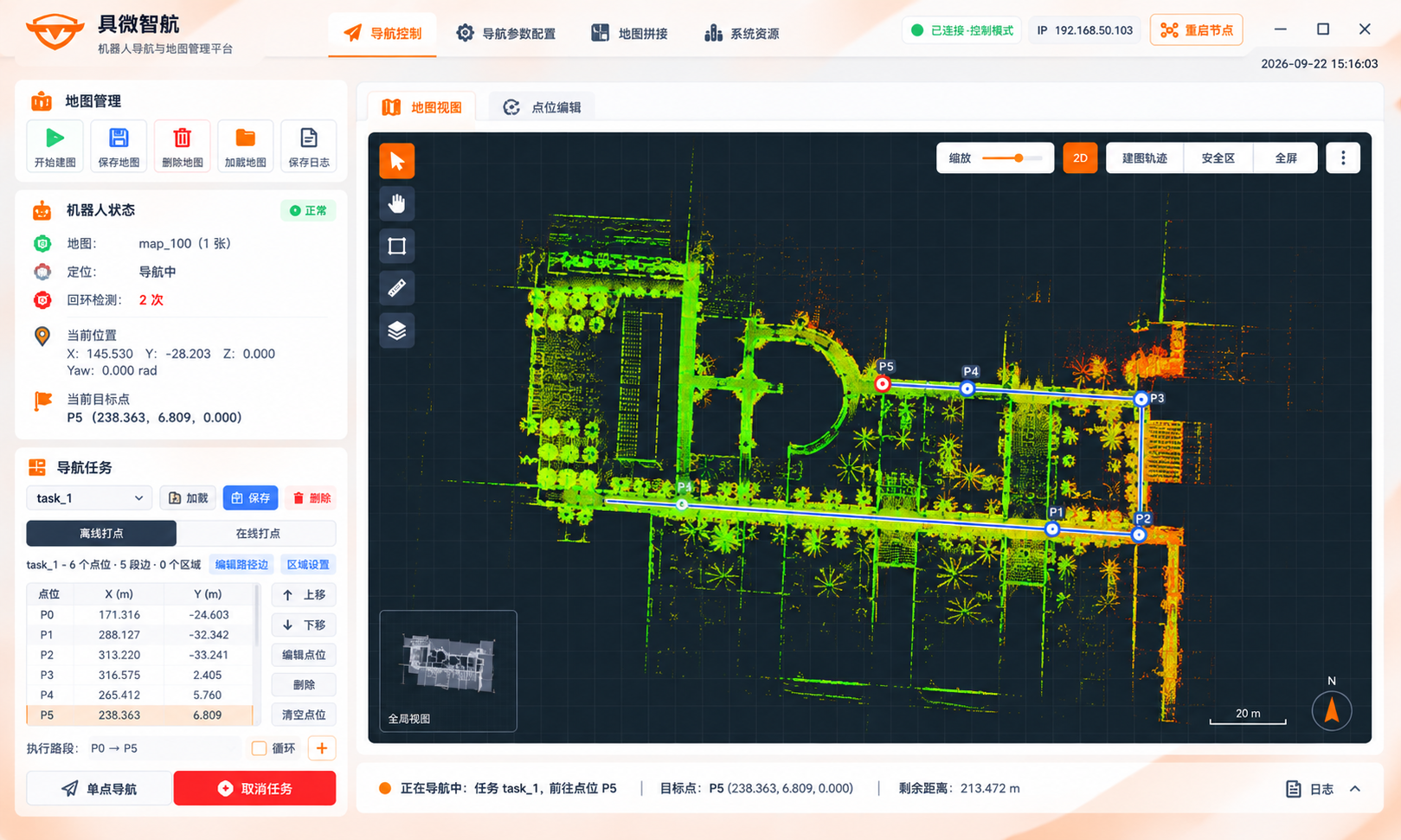This screenshot has height=840, width=1401.
Task: Open the 导航参数配置 tab
Action: coord(506,34)
